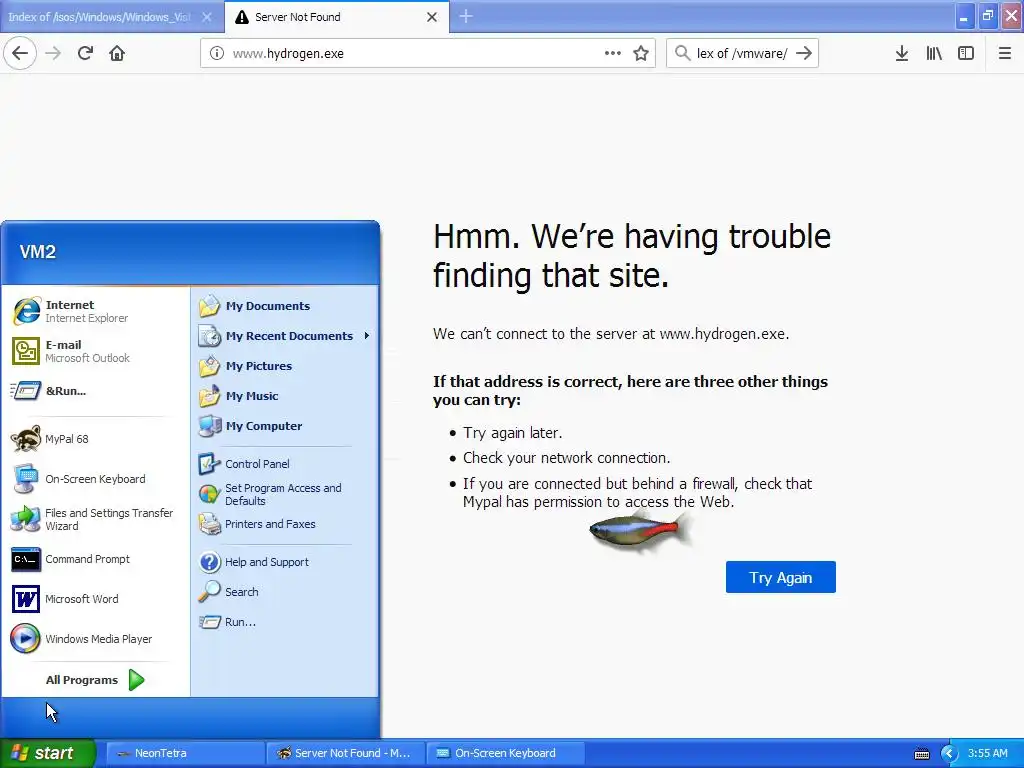Click the neon tetra fish on the page

pos(640,530)
